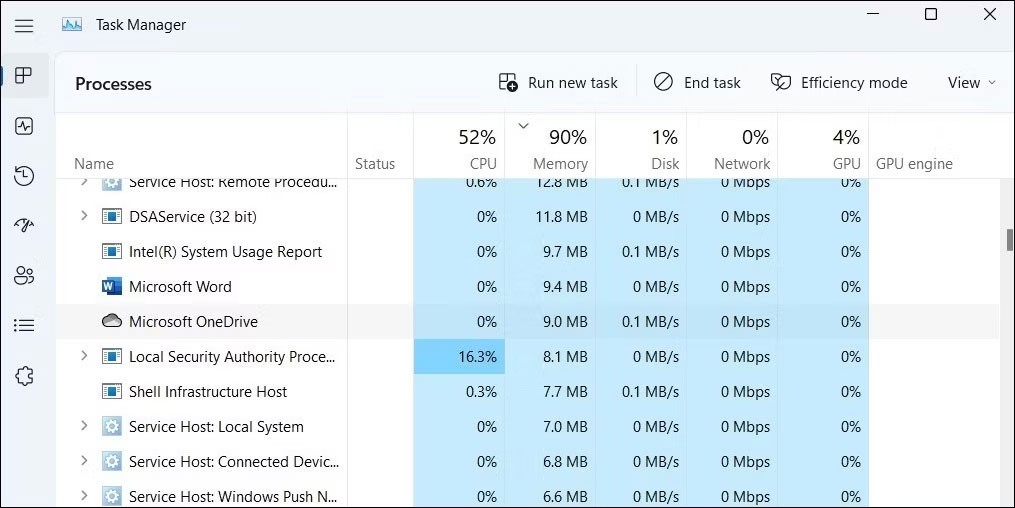Open the View dropdown menu
The width and height of the screenshot is (1015, 508).
[x=971, y=83]
